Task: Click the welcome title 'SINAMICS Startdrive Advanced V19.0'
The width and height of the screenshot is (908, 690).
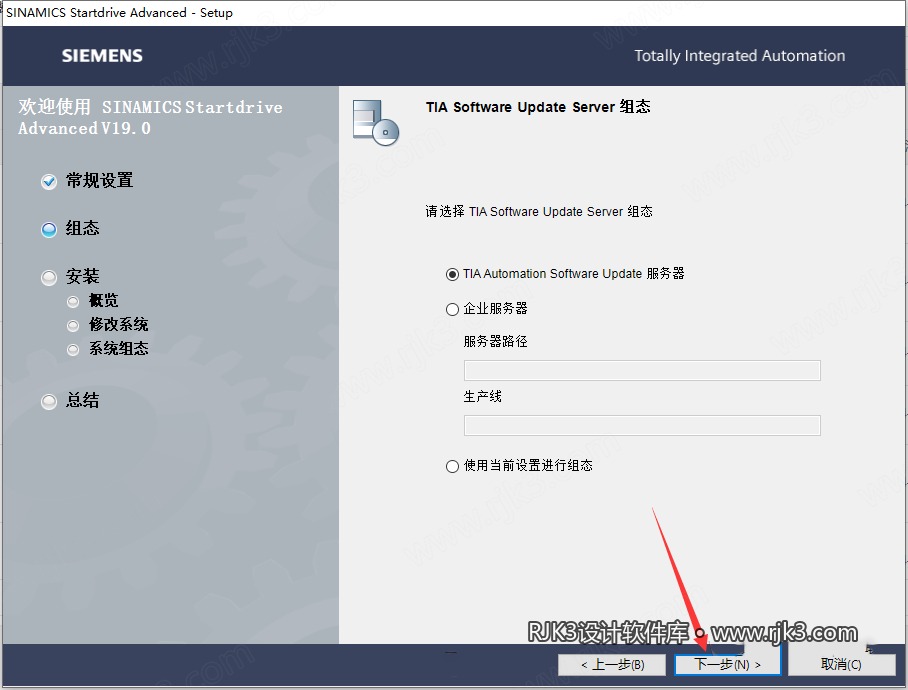Action: point(150,118)
